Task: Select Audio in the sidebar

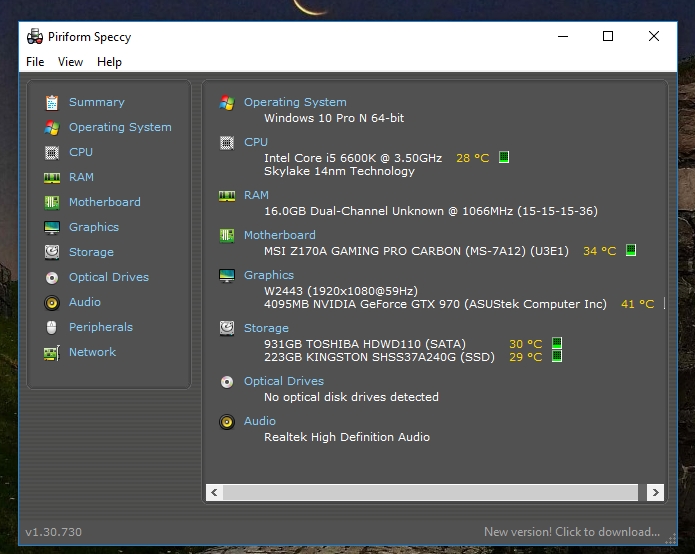Action: (x=85, y=303)
